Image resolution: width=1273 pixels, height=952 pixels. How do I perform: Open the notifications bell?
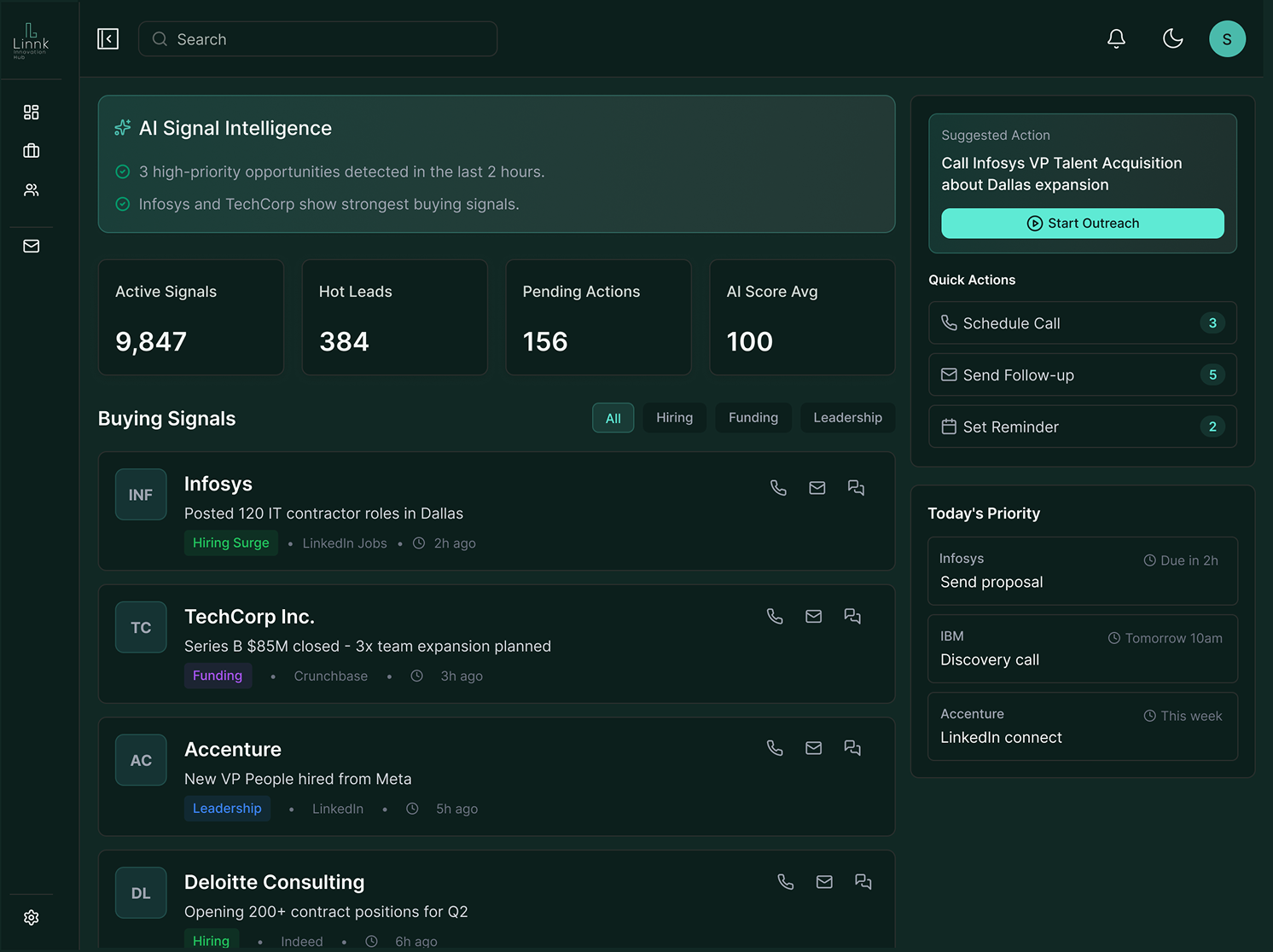(1116, 39)
